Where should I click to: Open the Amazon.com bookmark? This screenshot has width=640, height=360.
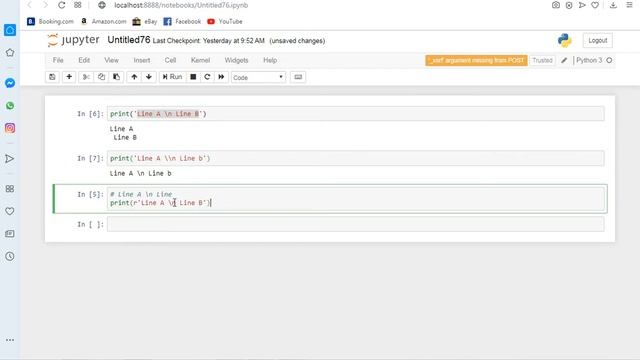[103, 22]
